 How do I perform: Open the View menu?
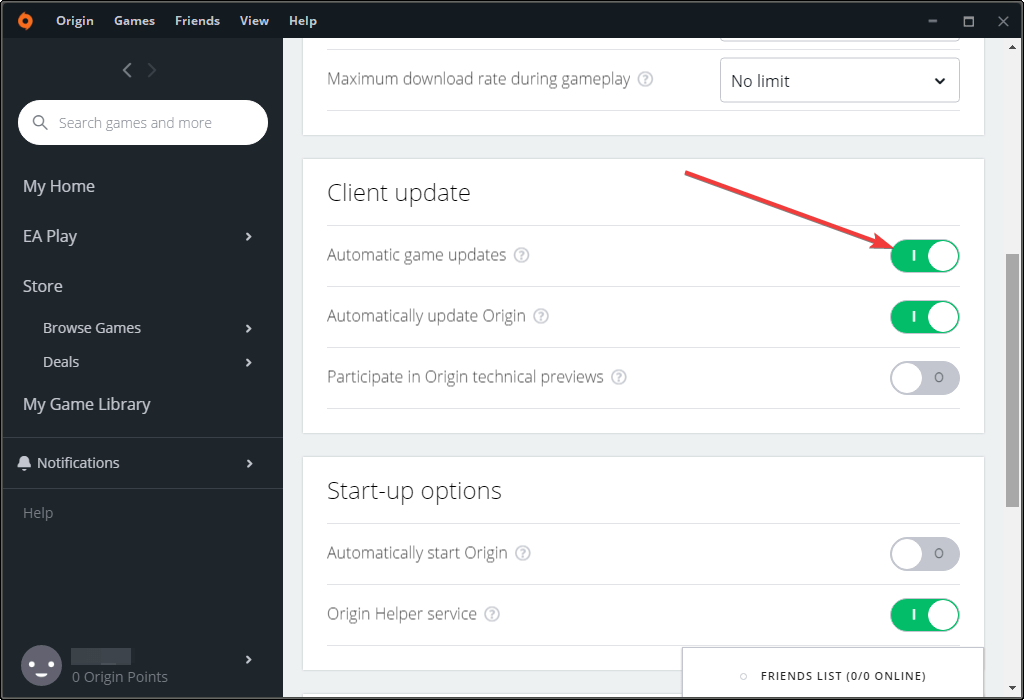(253, 20)
